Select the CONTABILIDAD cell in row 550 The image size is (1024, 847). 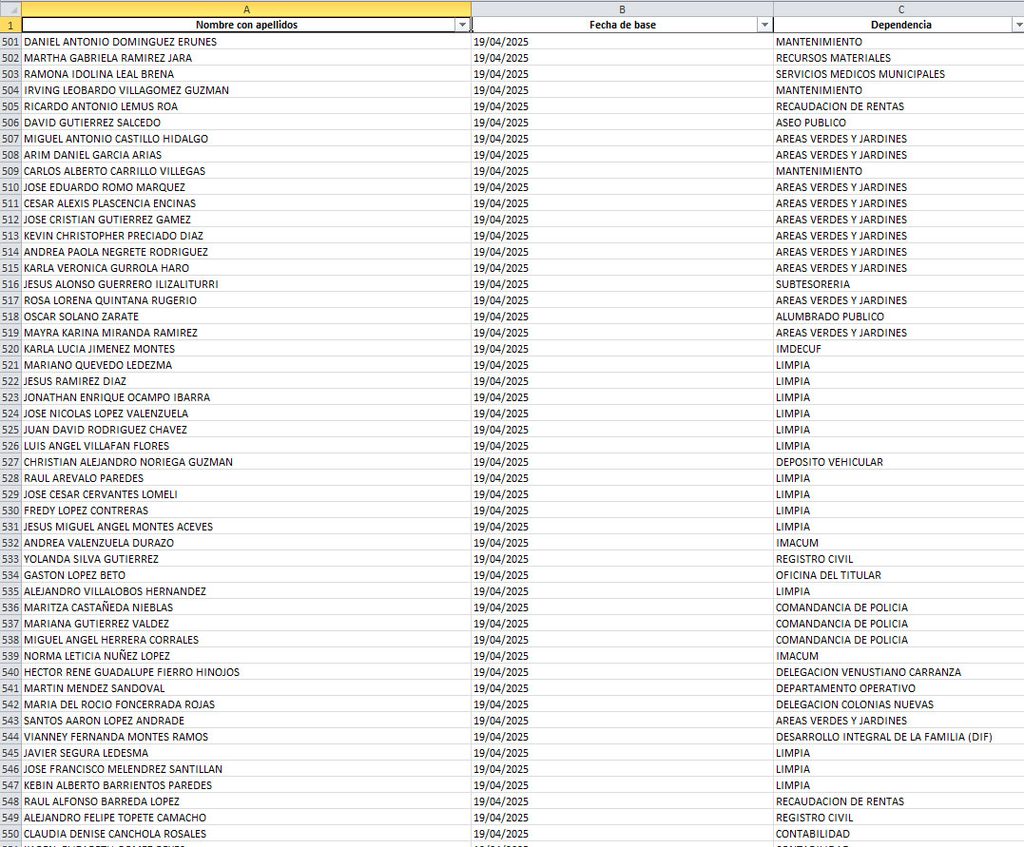point(899,834)
